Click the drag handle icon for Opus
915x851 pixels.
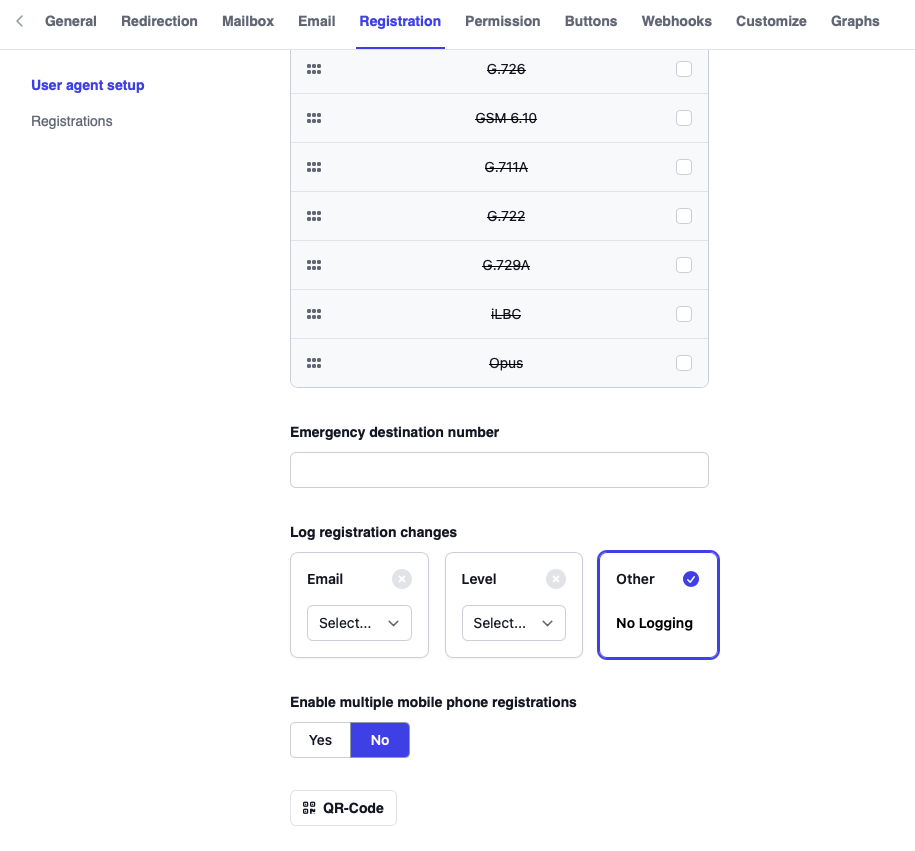(314, 363)
